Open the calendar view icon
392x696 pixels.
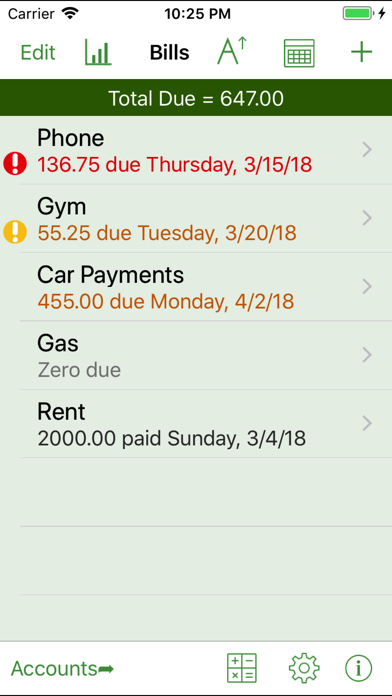click(299, 53)
